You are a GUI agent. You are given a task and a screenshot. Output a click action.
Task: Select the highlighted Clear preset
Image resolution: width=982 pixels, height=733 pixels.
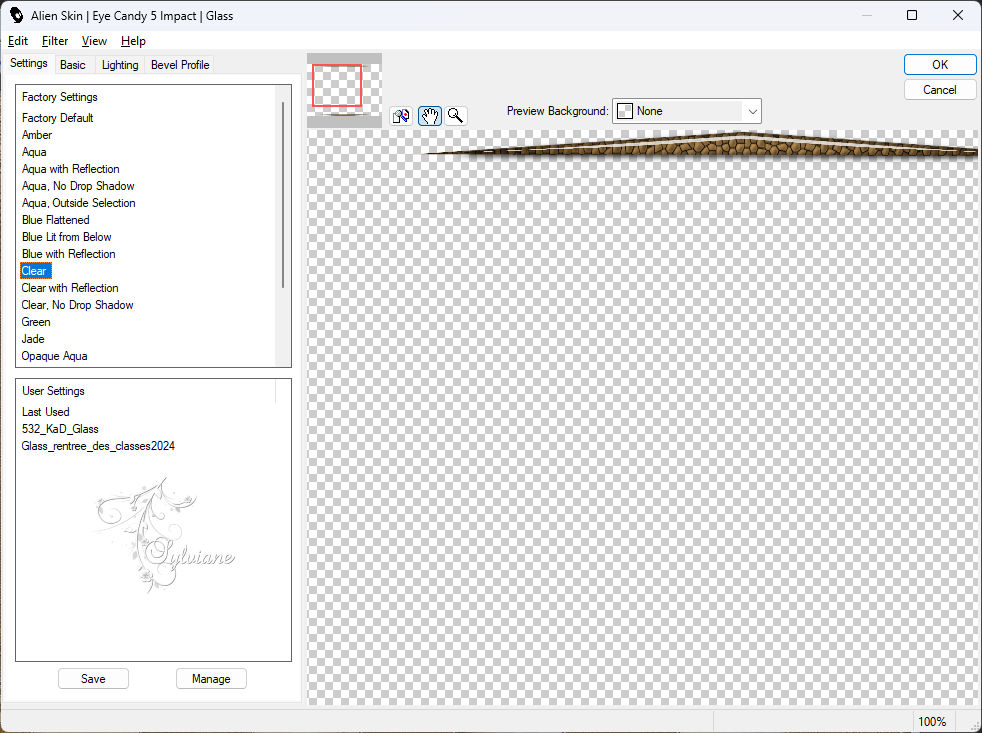(36, 271)
